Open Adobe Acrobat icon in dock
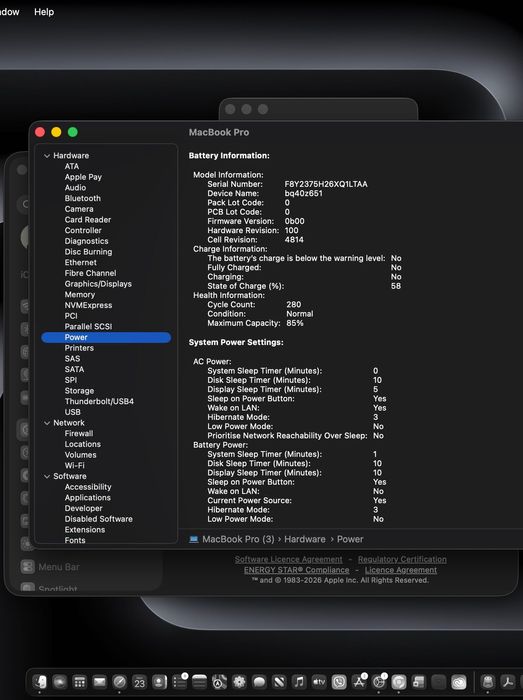 508,682
